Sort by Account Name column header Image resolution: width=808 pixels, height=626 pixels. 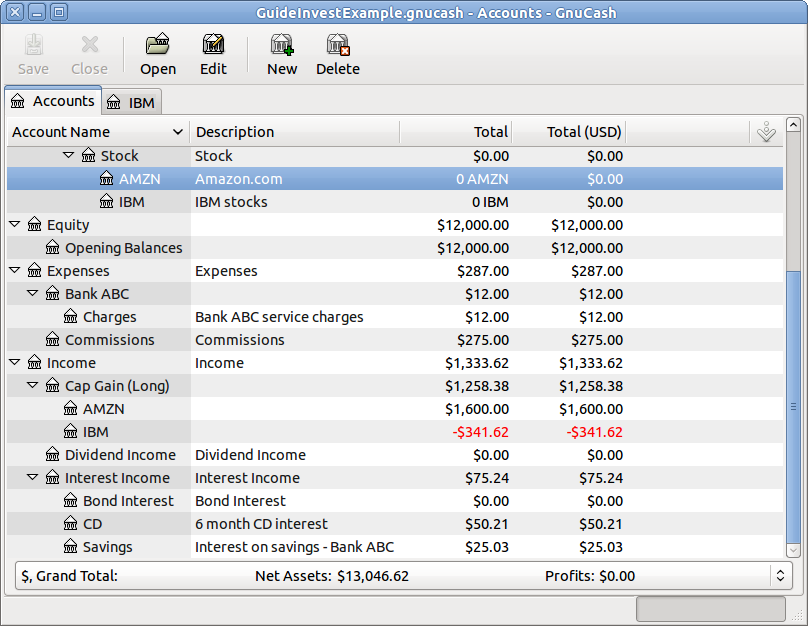click(98, 132)
